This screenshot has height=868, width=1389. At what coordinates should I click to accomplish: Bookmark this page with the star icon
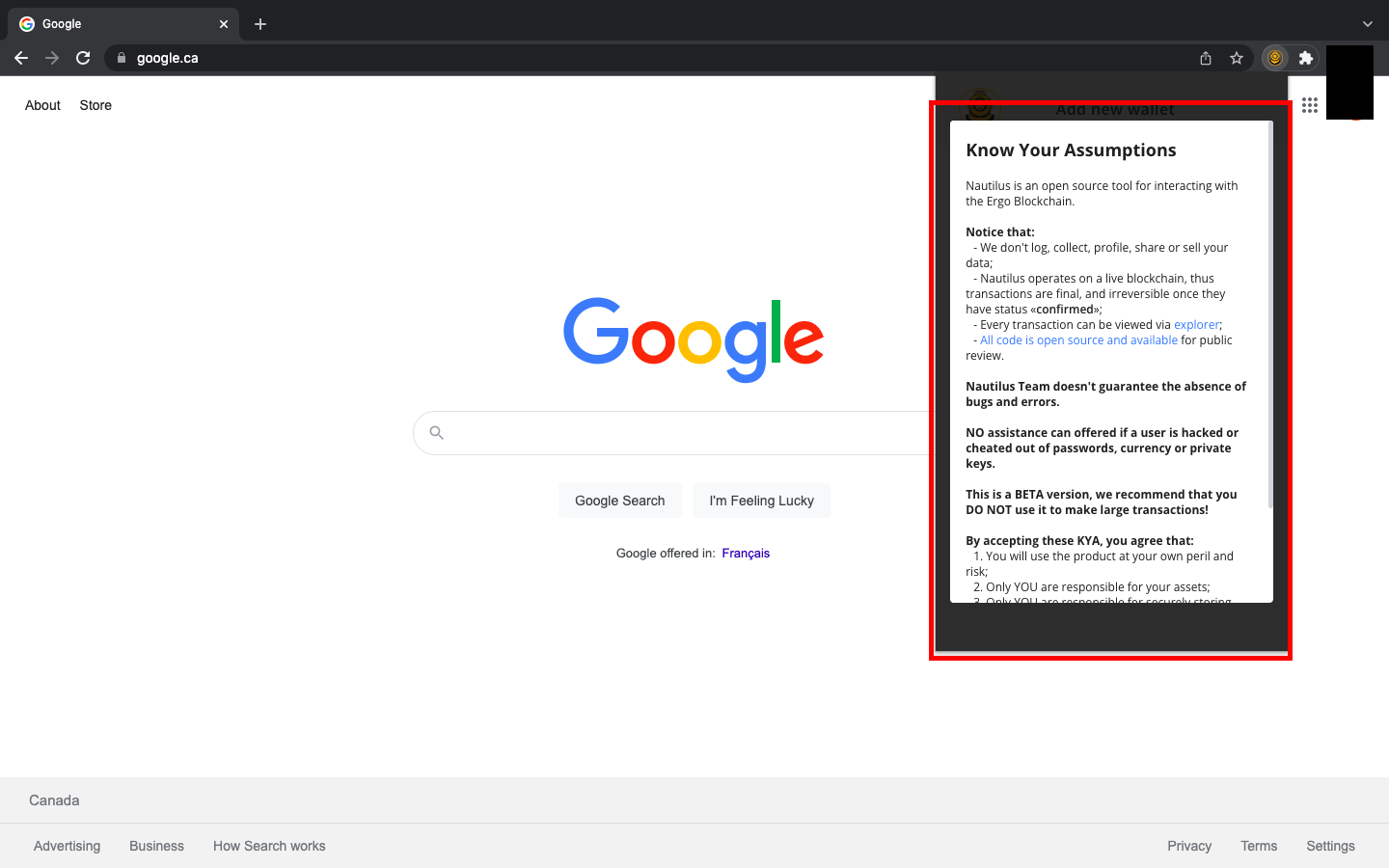pos(1237,58)
